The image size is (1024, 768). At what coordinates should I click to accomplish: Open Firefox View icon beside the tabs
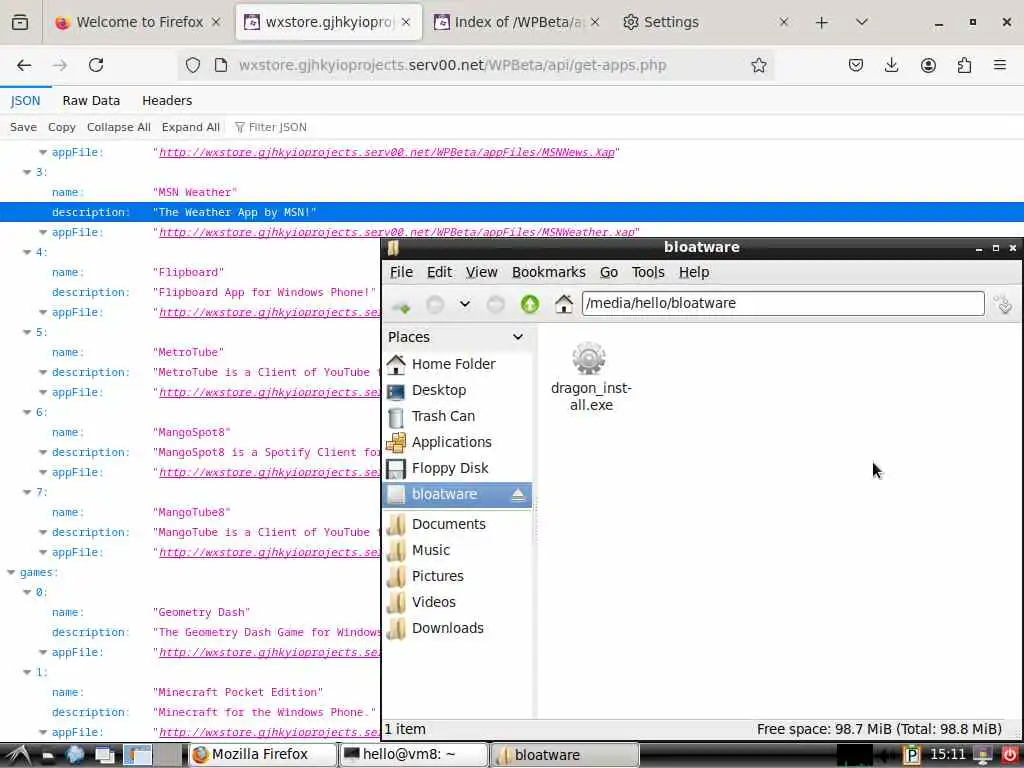pos(20,22)
